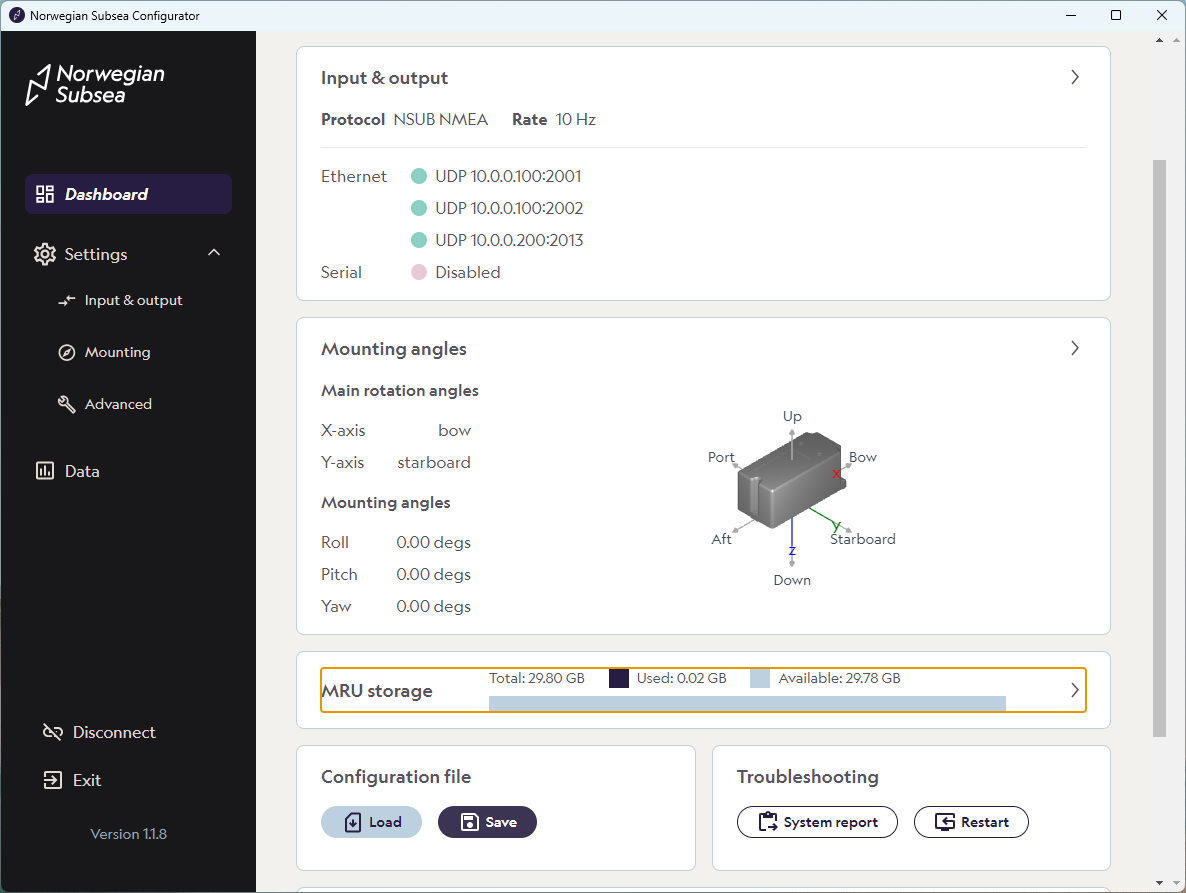The width and height of the screenshot is (1186, 893).
Task: Click the pink Serial Disabled status dot
Action: click(418, 272)
